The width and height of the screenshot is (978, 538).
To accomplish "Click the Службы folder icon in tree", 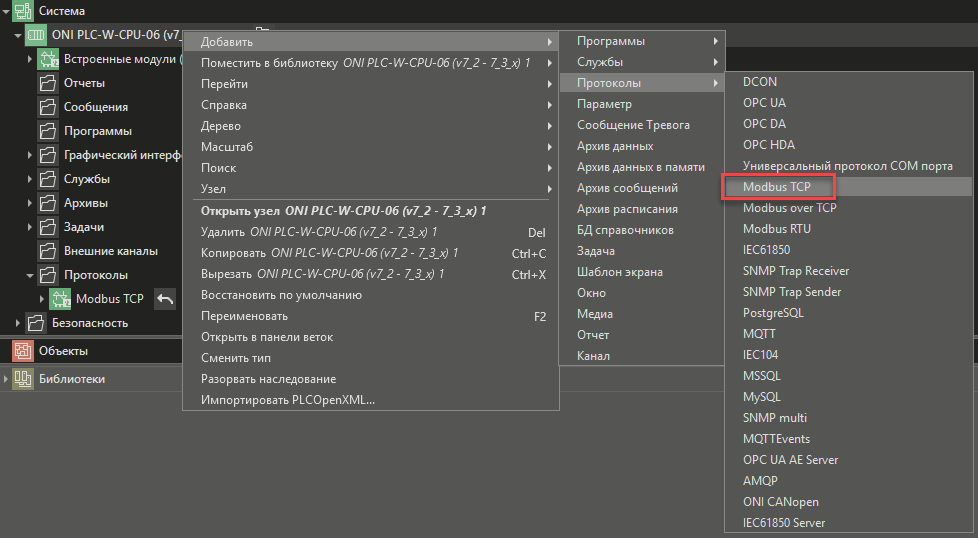I will [47, 179].
